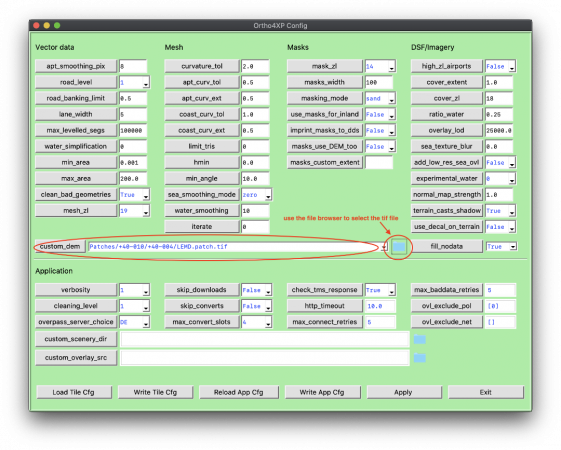Focus the ovl_exclude_pol value field
This screenshot has width=561, height=450.
point(501,306)
